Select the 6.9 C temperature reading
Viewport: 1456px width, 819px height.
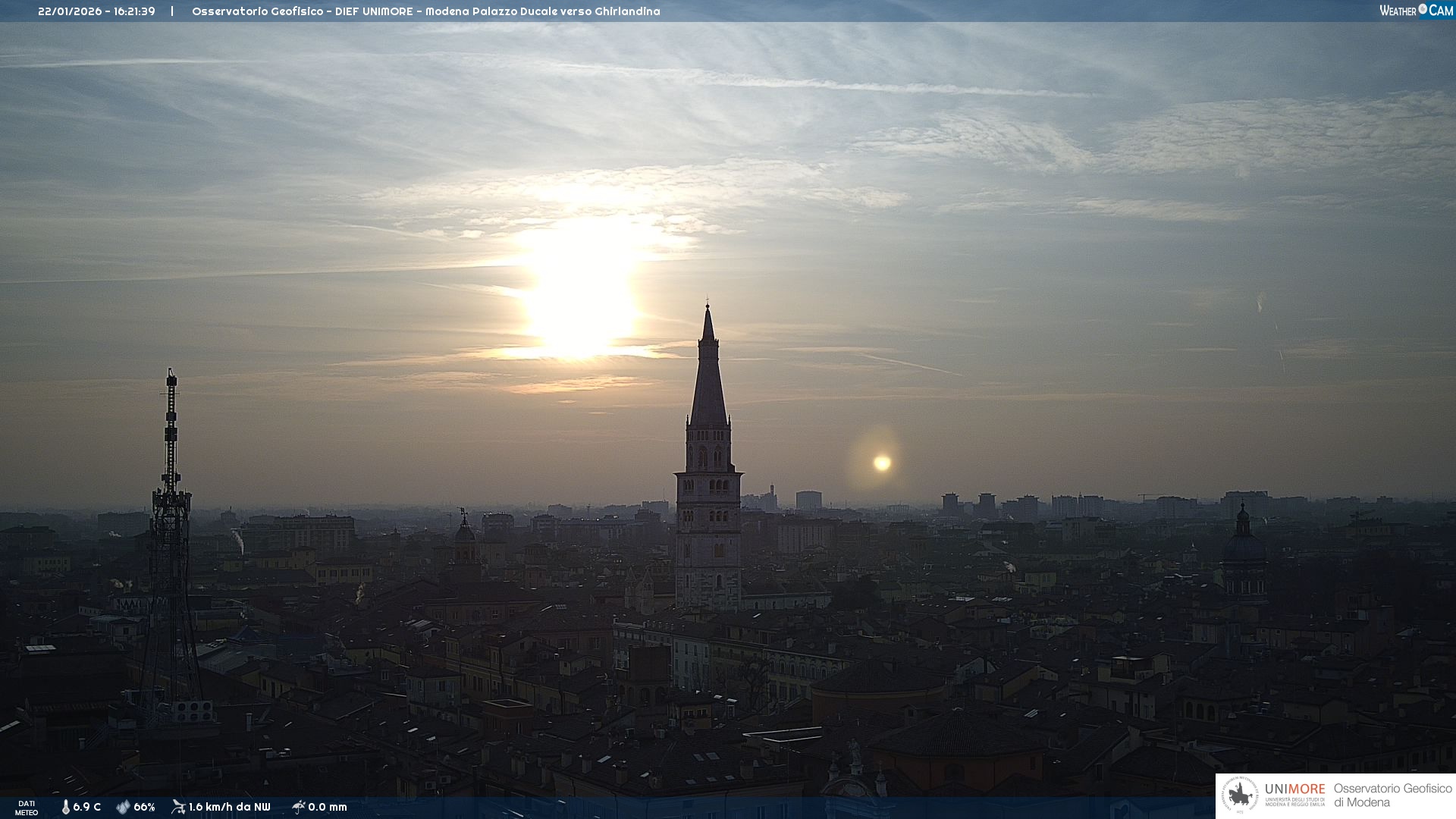87,807
